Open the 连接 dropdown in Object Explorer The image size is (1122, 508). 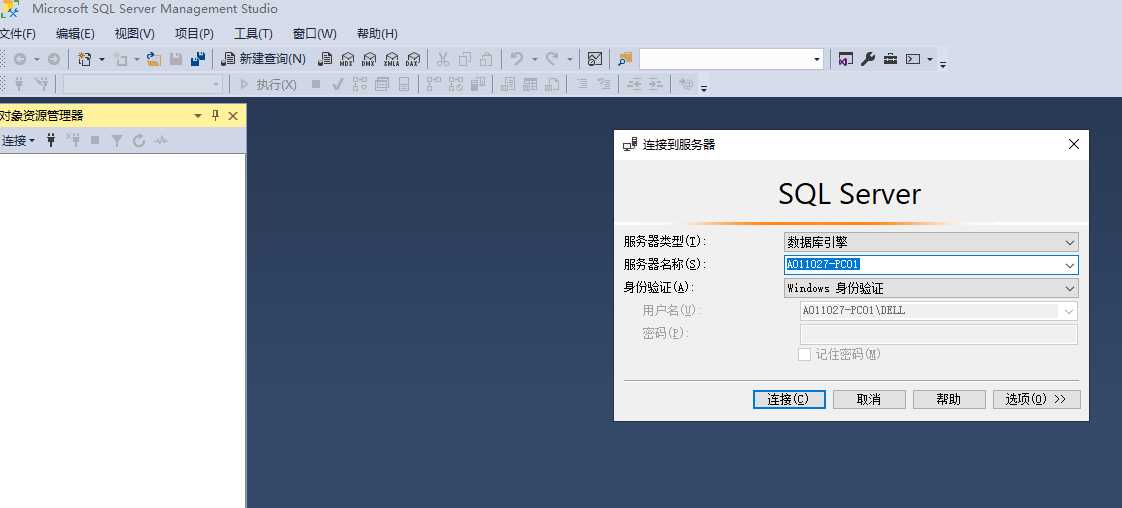(18, 141)
